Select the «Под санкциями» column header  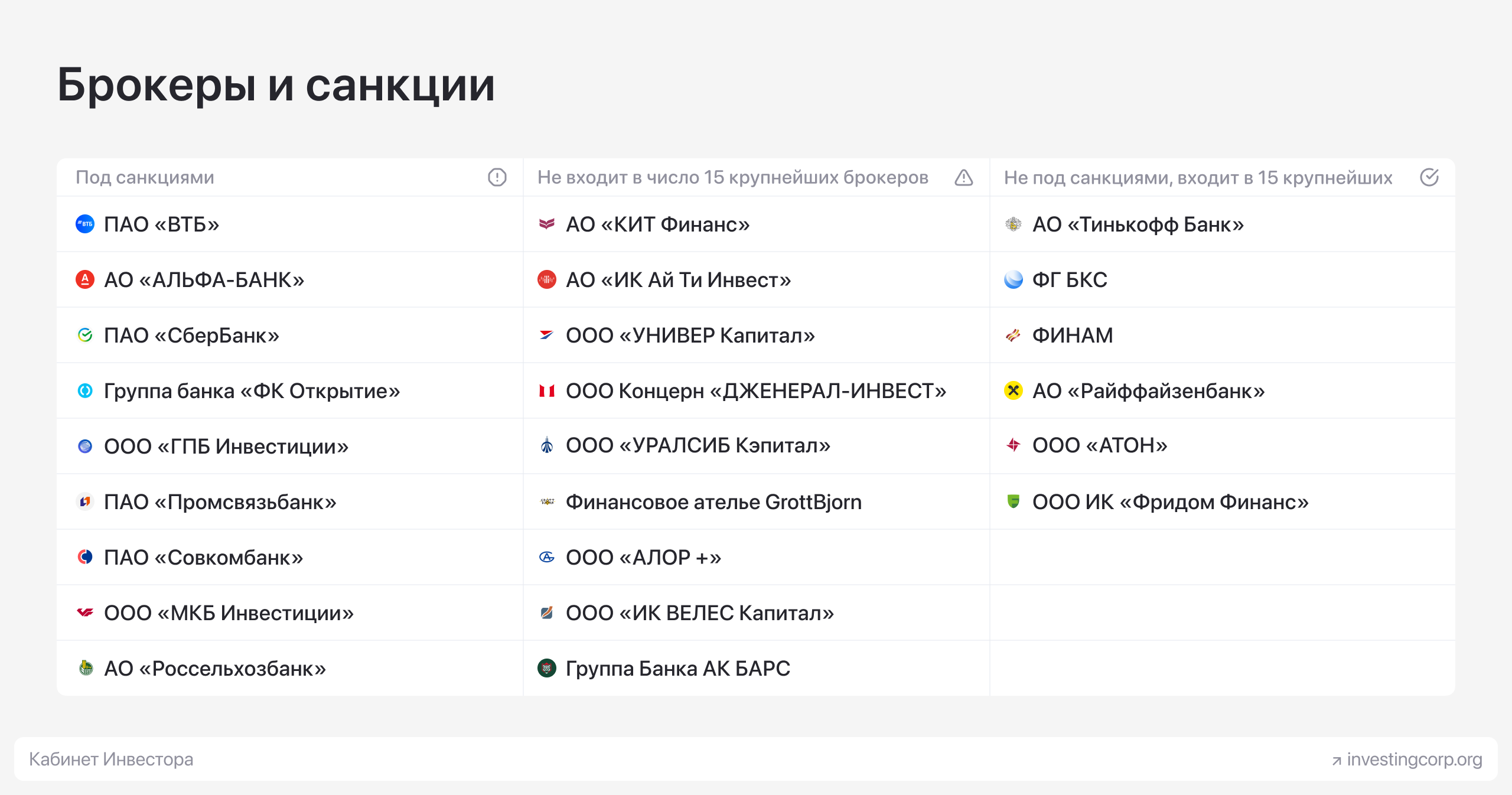click(x=145, y=177)
